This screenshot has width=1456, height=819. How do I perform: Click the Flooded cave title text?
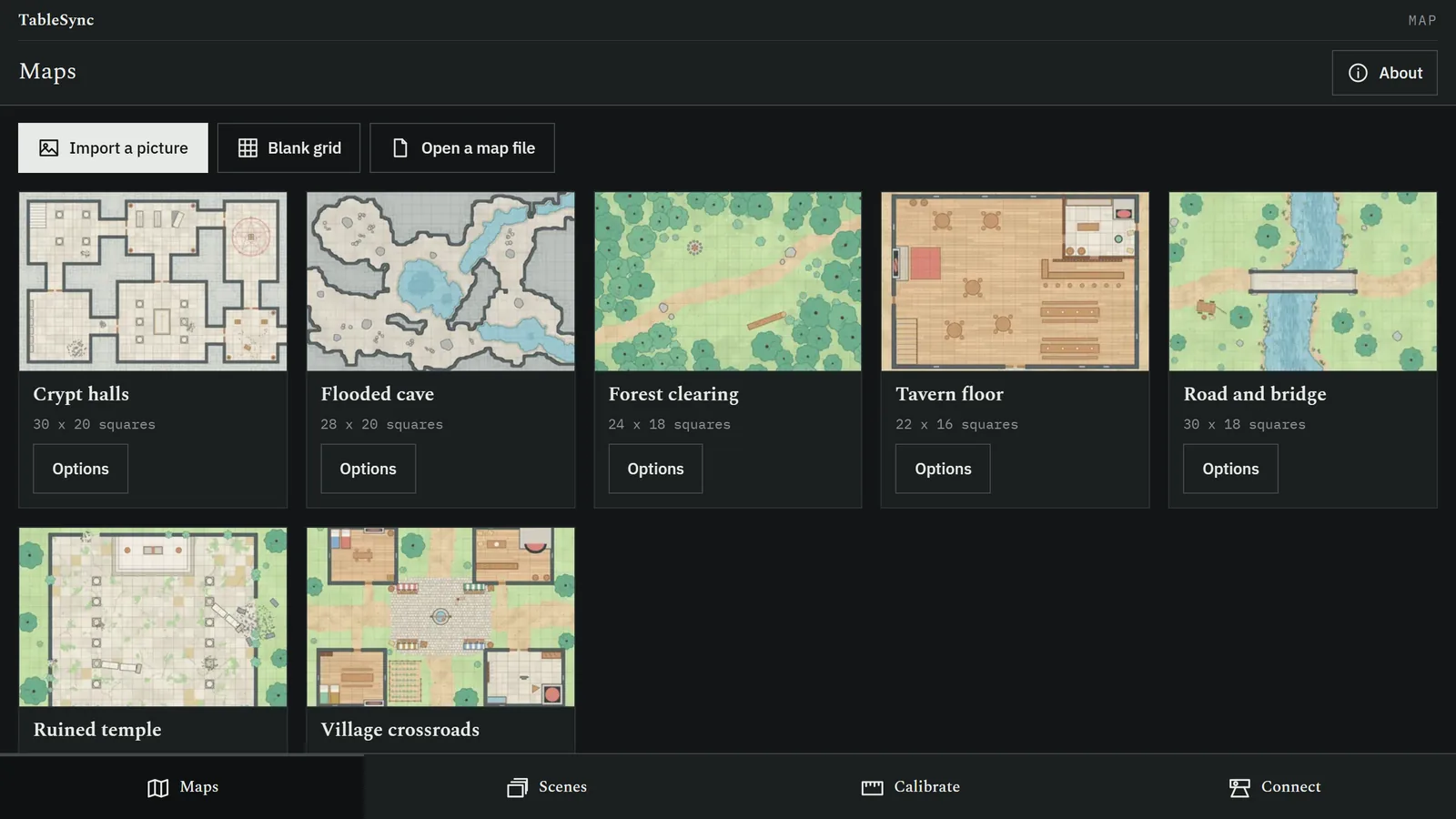pyautogui.click(x=378, y=394)
